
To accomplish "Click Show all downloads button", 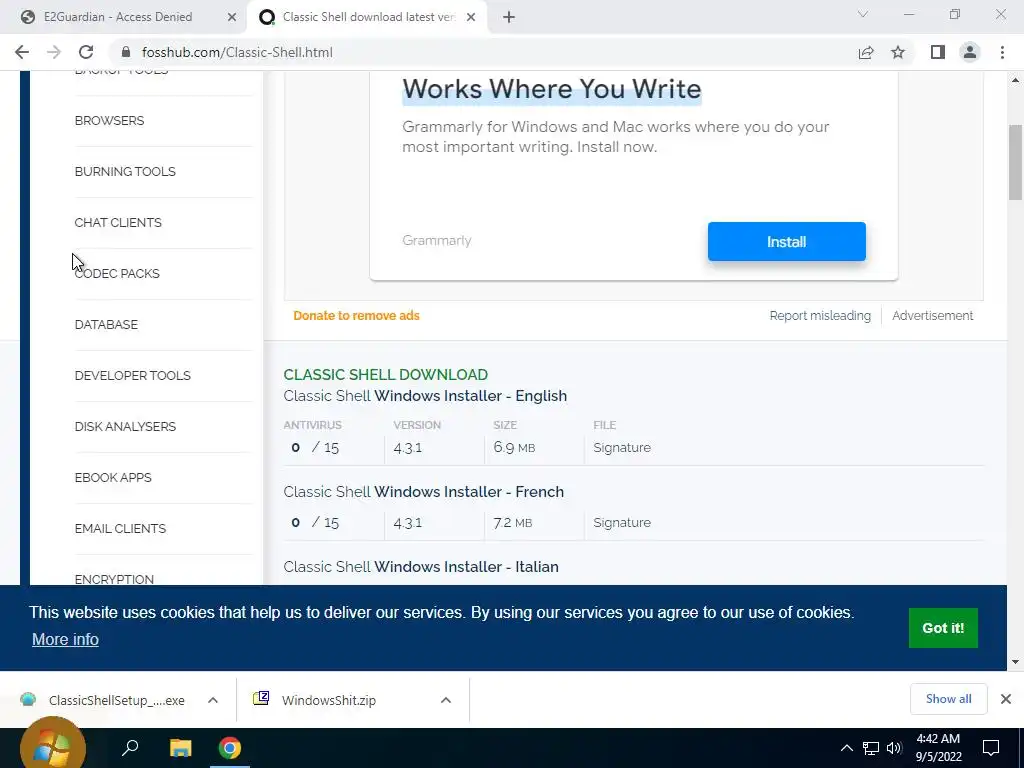I will tap(948, 699).
